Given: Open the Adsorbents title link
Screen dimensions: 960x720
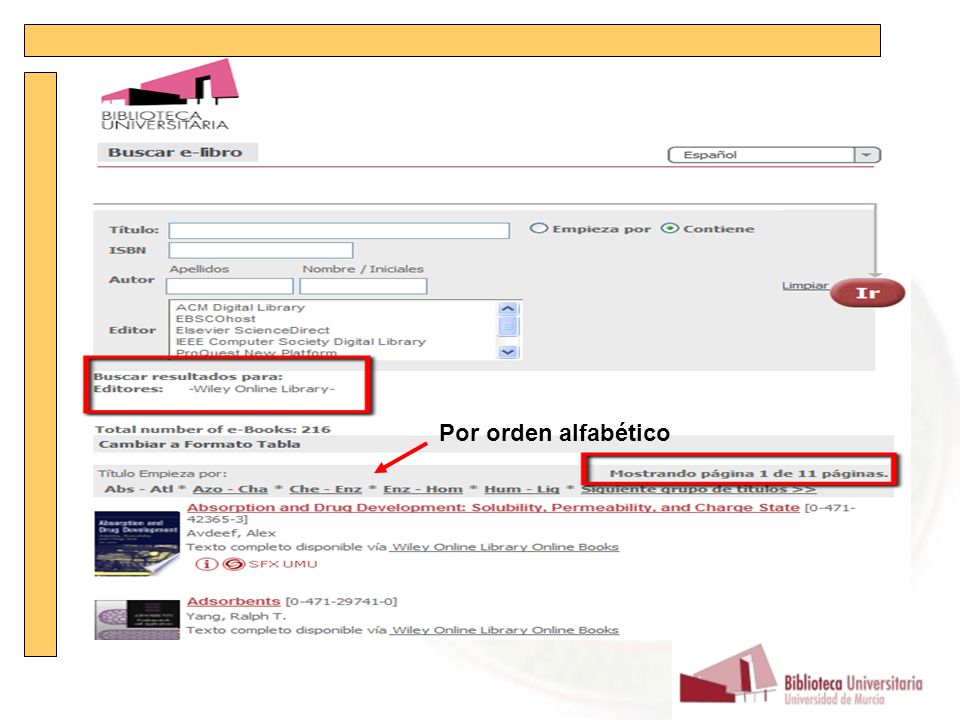Looking at the screenshot, I should (233, 602).
